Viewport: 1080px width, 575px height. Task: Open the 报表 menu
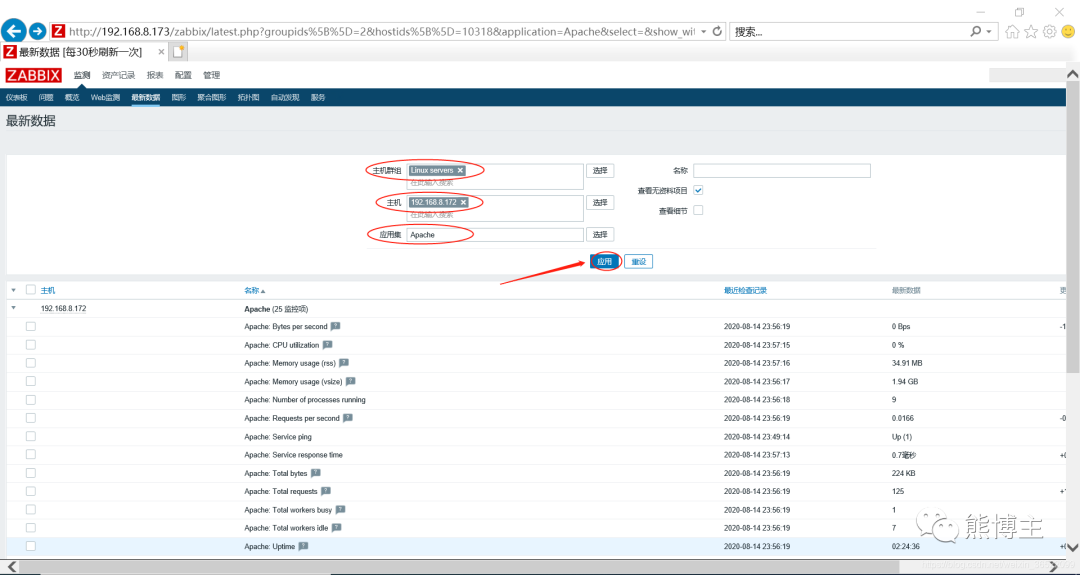(155, 75)
